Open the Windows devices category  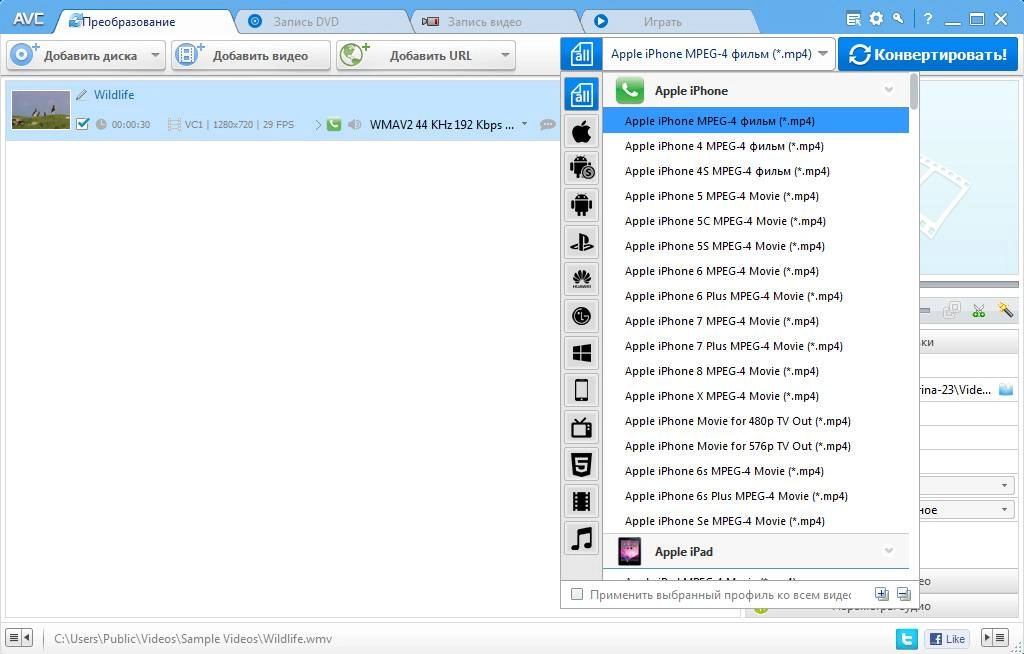tap(581, 353)
